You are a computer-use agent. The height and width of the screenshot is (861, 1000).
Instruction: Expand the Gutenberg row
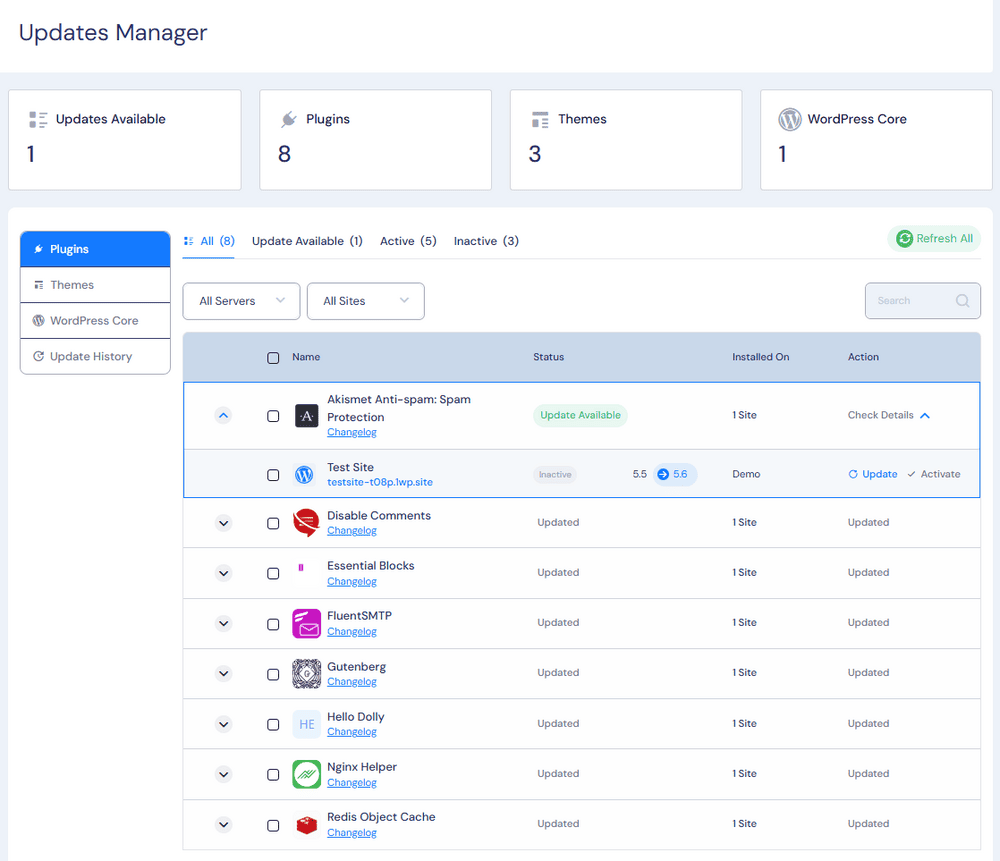(223, 673)
